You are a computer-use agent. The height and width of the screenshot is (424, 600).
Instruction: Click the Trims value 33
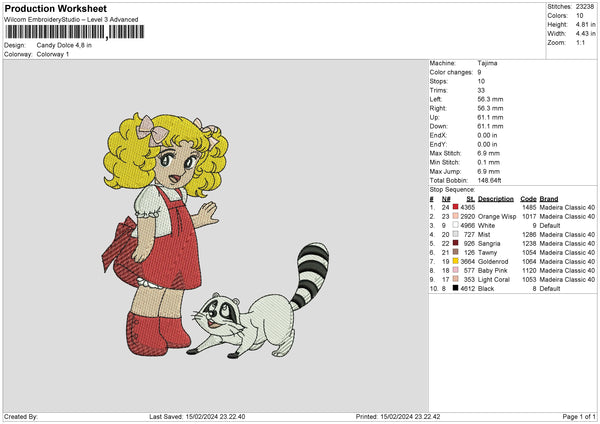coord(481,90)
